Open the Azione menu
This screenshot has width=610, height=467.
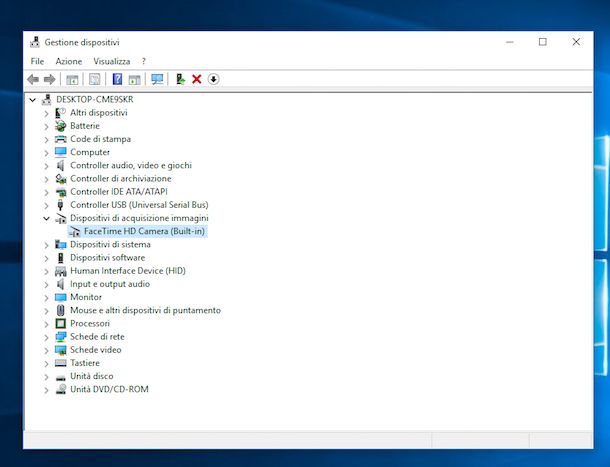69,61
